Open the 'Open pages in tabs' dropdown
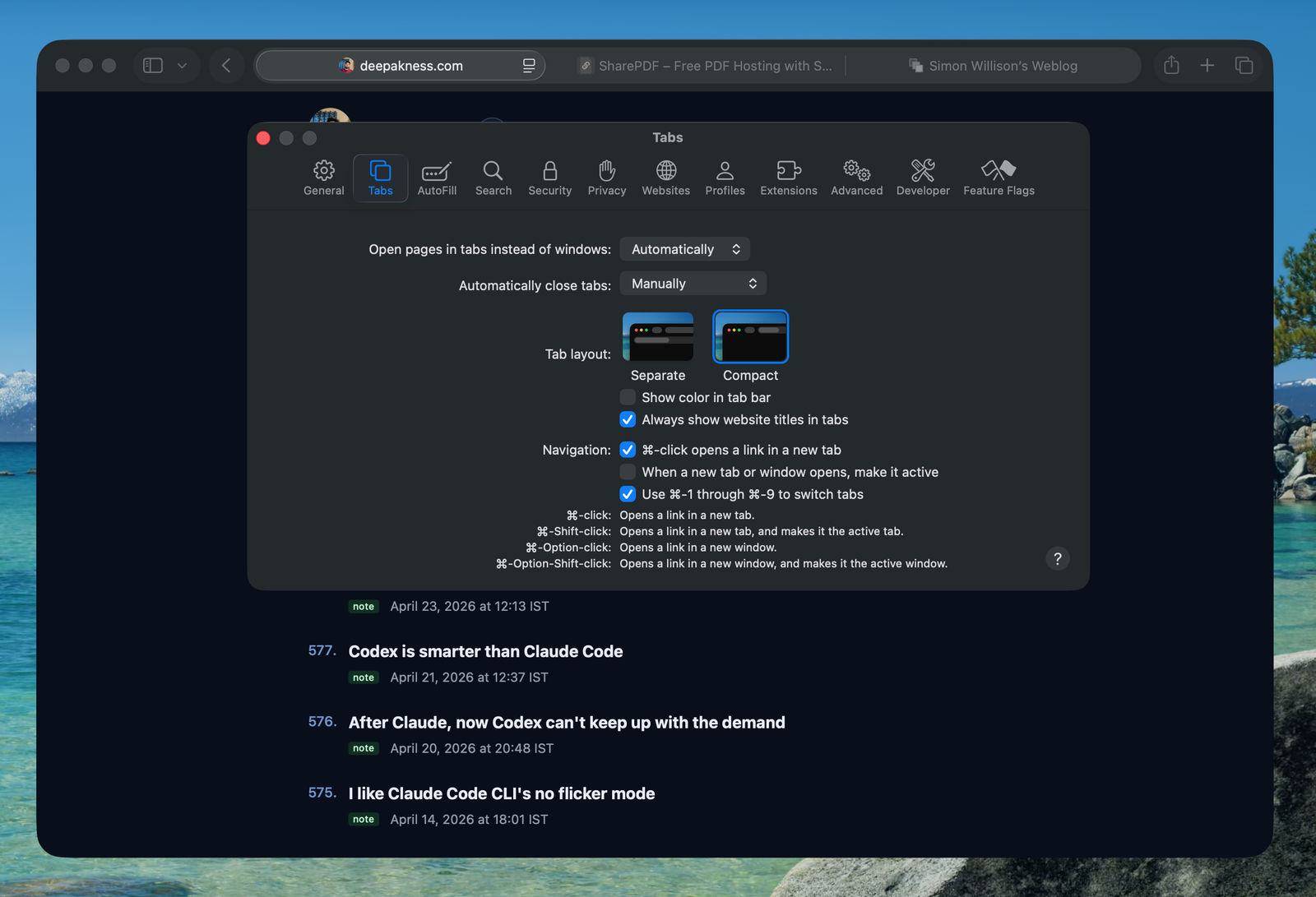1316x897 pixels. 684,249
